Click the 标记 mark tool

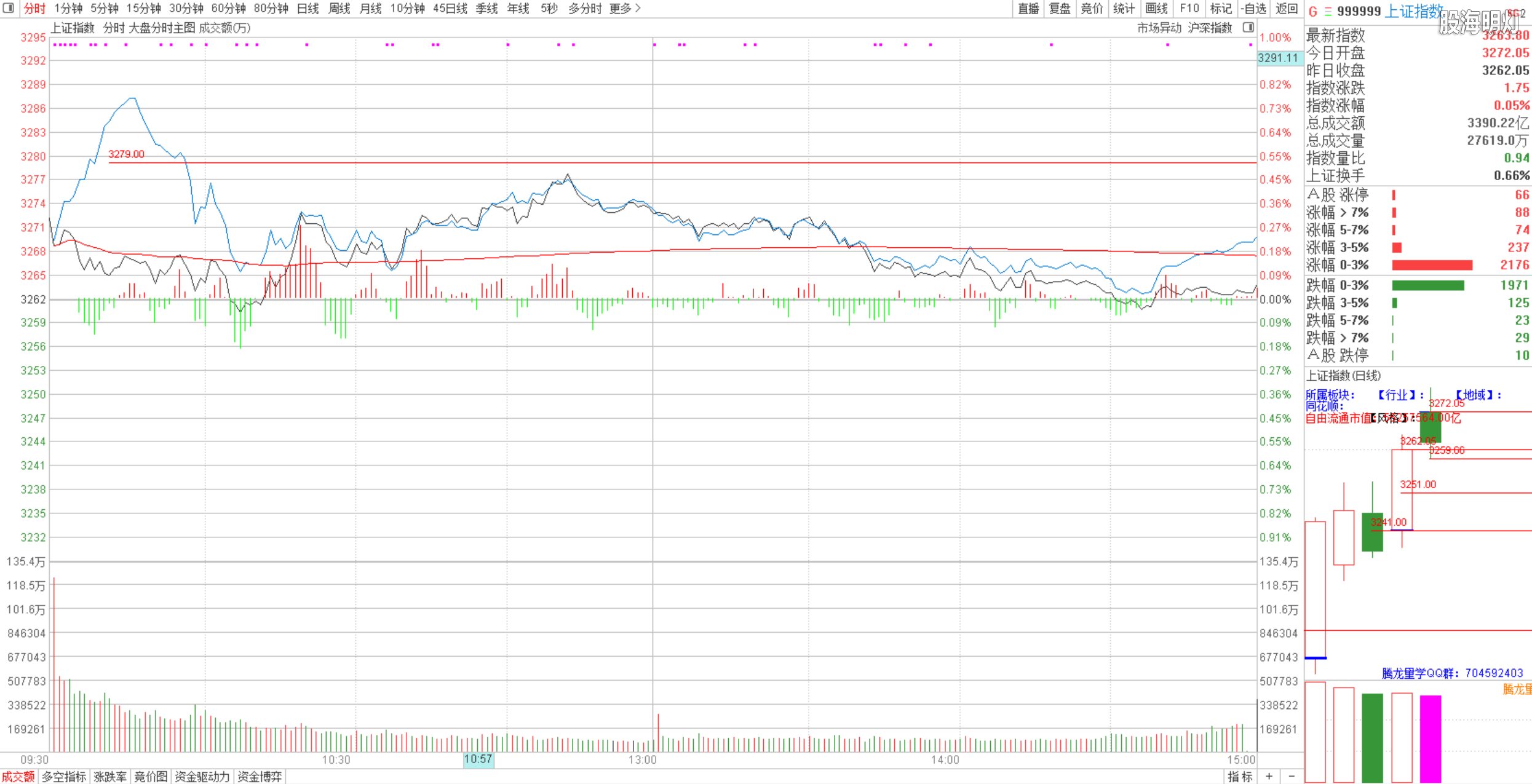coord(1220,9)
